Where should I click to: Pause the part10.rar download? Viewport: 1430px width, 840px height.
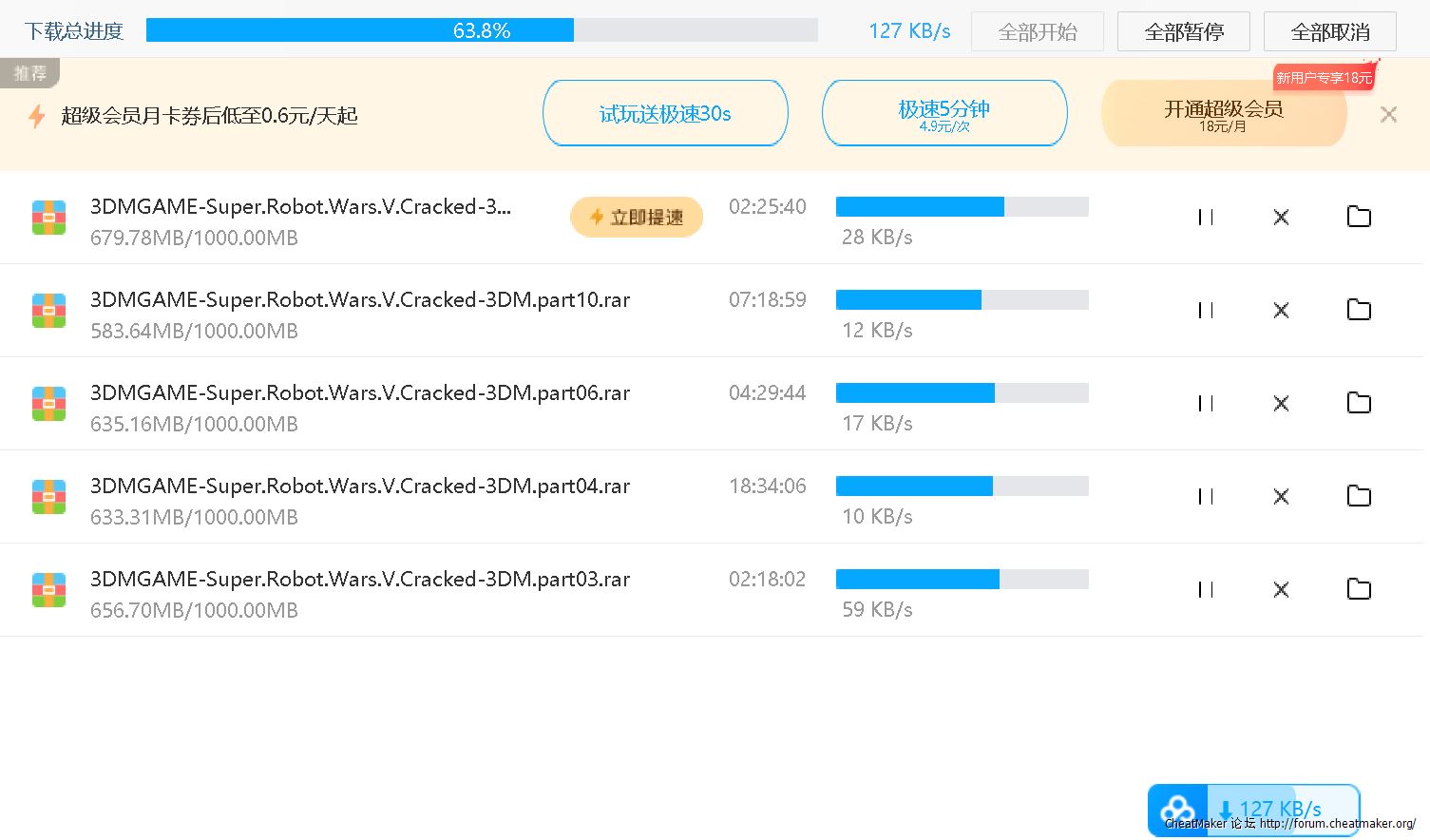click(1206, 311)
